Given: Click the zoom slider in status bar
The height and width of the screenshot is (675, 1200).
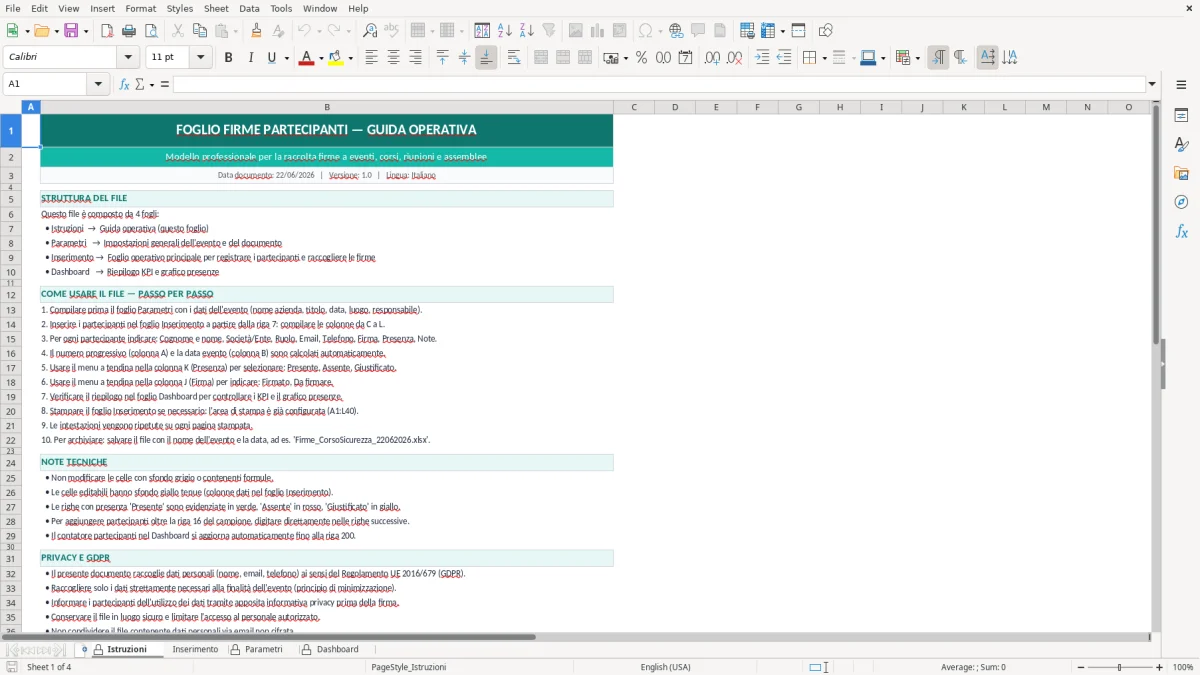Looking at the screenshot, I should coord(1119,667).
